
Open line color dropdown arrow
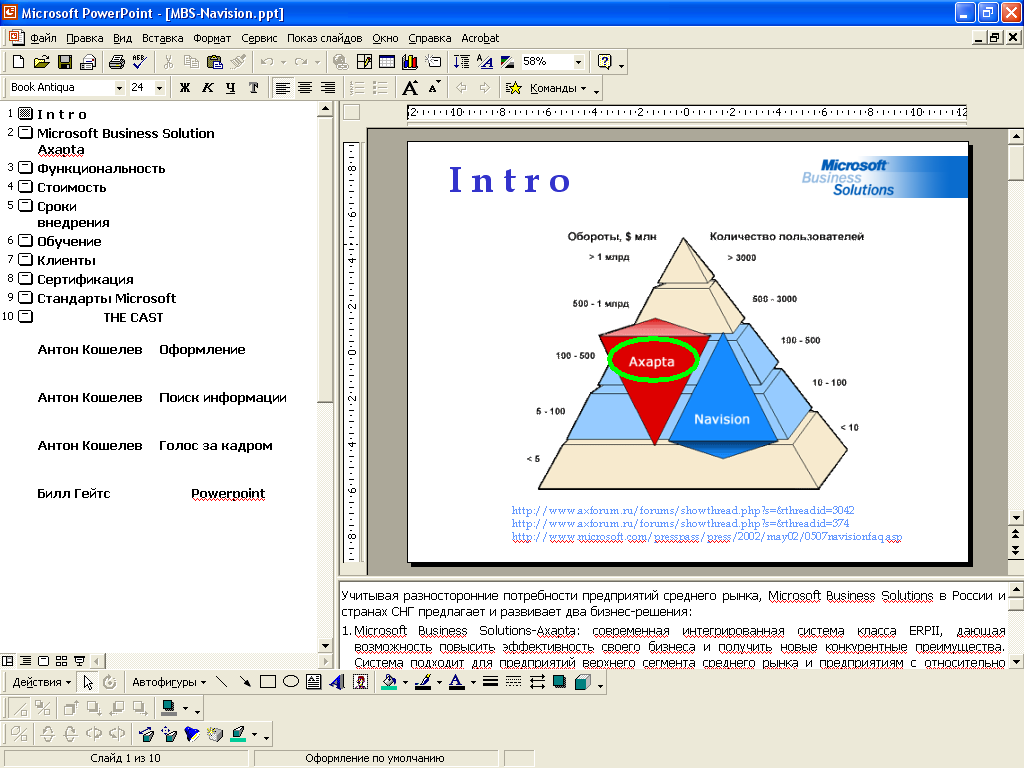439,682
